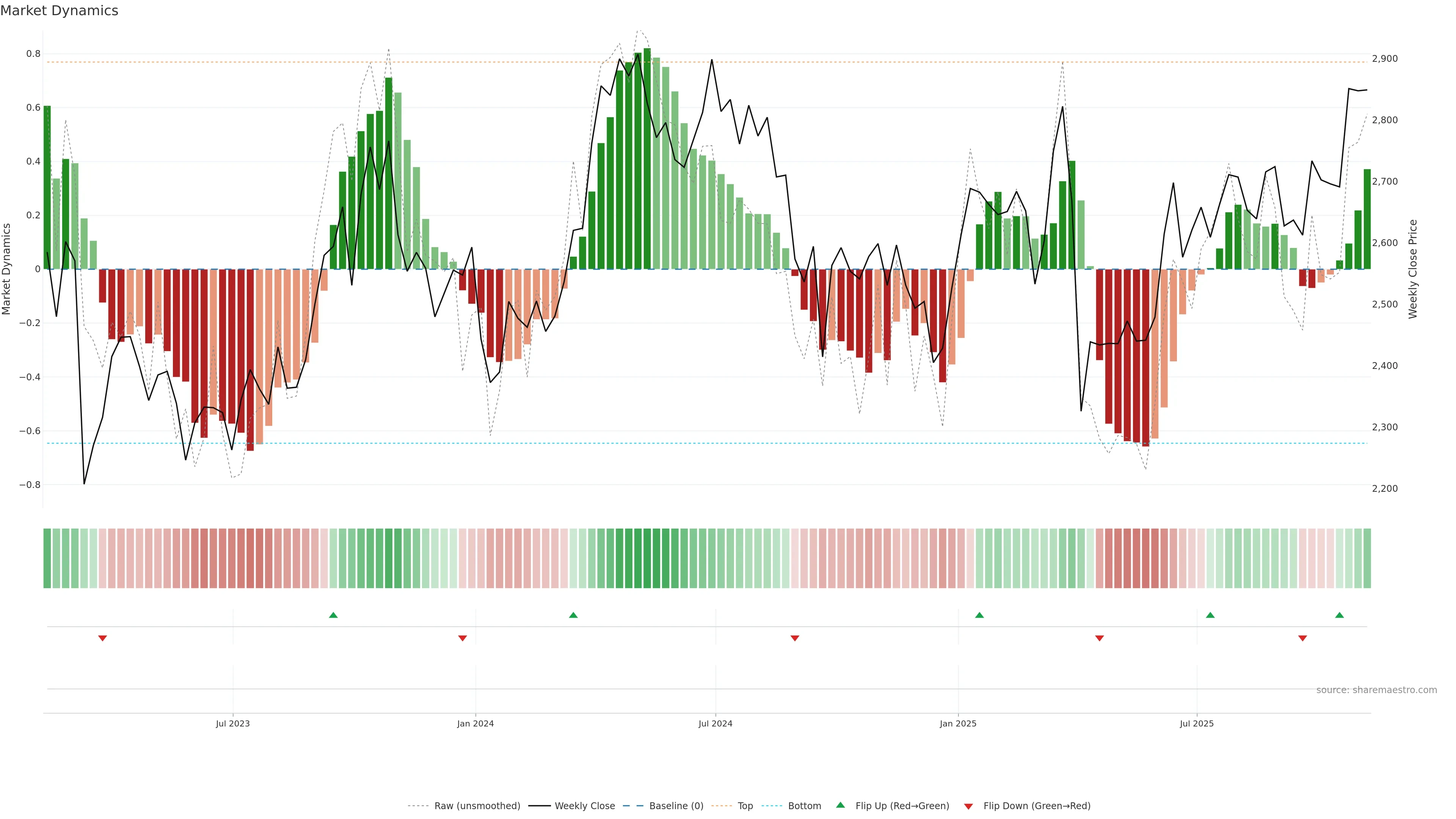1456x819 pixels.
Task: Click the red Flip Down marker after Jul 2024
Action: pyautogui.click(x=795, y=638)
